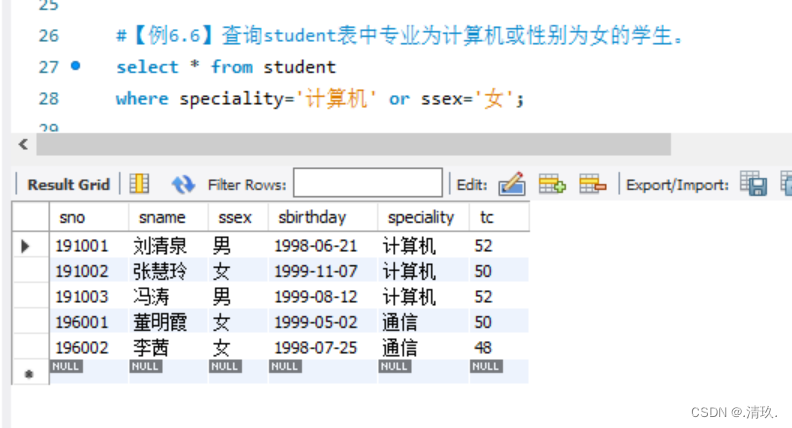Viewport: 792px width, 428px height.
Task: Delete selected rows with the remove icon
Action: pyautogui.click(x=592, y=183)
